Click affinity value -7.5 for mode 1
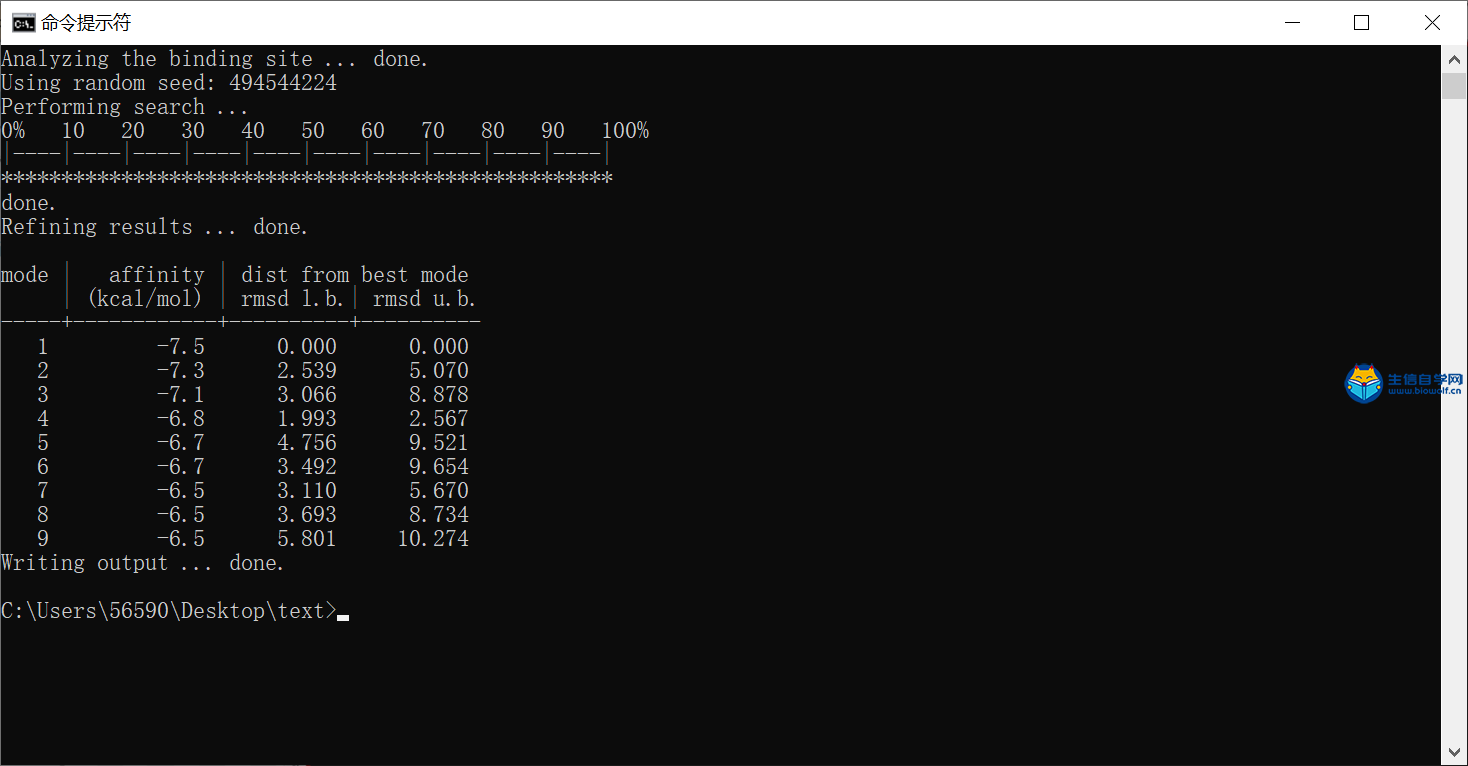The height and width of the screenshot is (766, 1468). tap(181, 347)
